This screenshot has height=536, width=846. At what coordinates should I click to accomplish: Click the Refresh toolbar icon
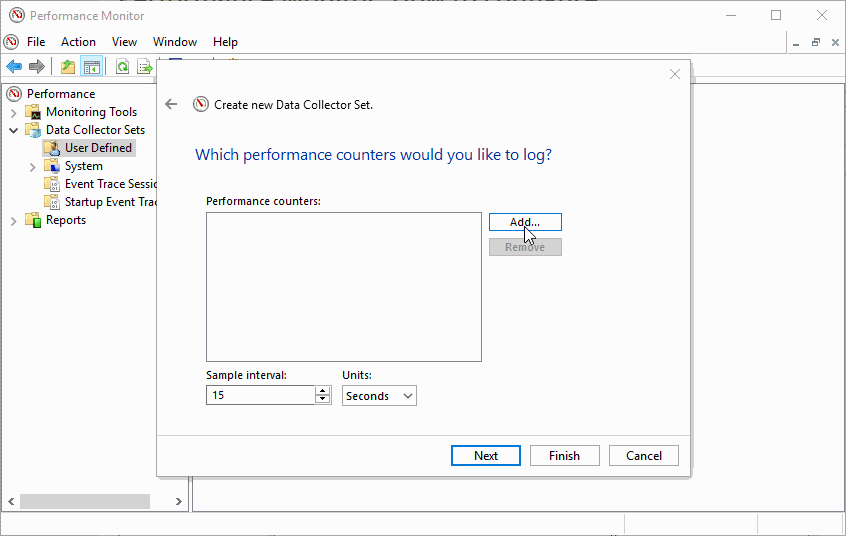coord(122,67)
